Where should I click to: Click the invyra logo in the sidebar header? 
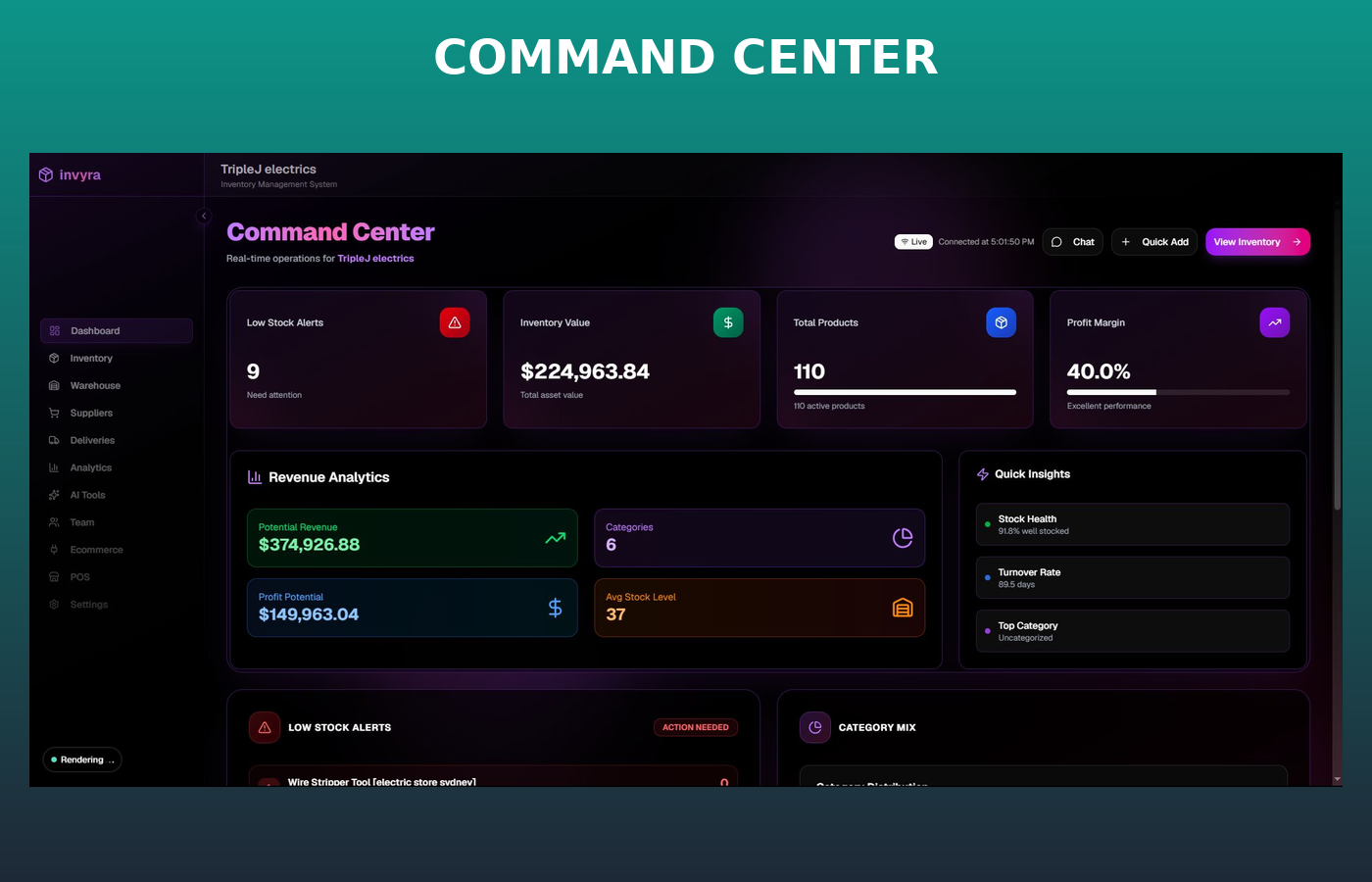(70, 174)
